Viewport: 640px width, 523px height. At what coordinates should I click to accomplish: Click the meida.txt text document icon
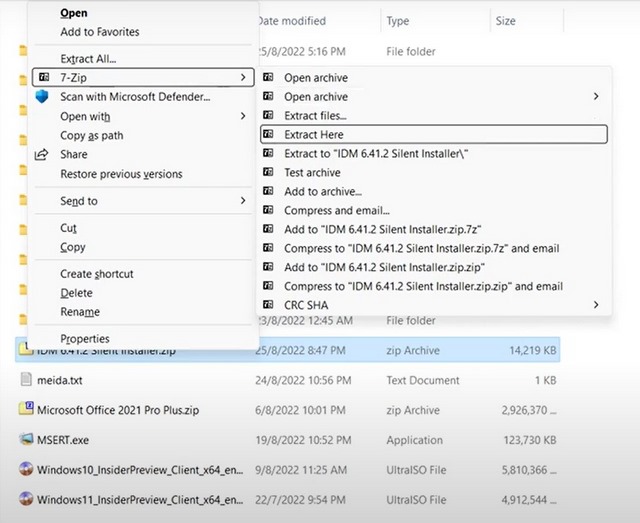(27, 379)
